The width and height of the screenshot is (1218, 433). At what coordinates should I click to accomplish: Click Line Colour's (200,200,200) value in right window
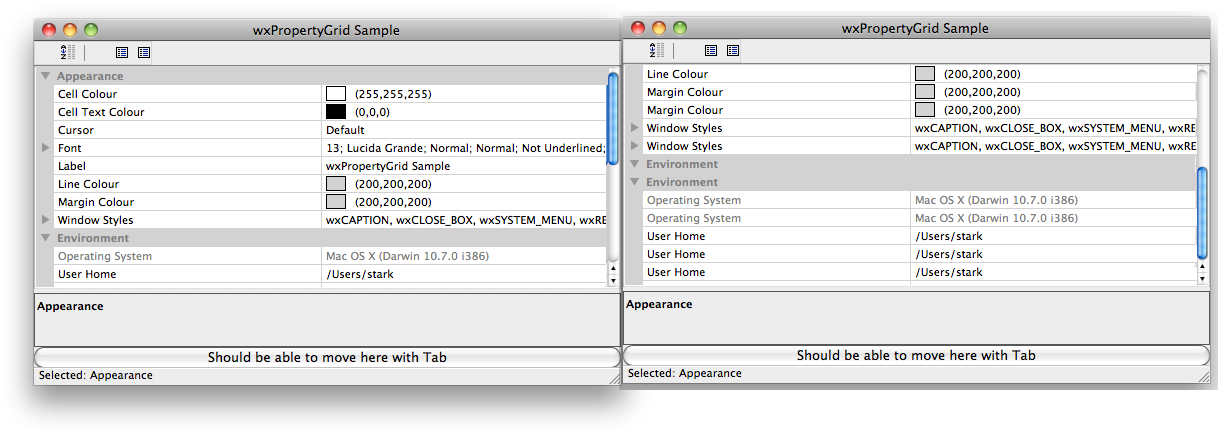(982, 74)
